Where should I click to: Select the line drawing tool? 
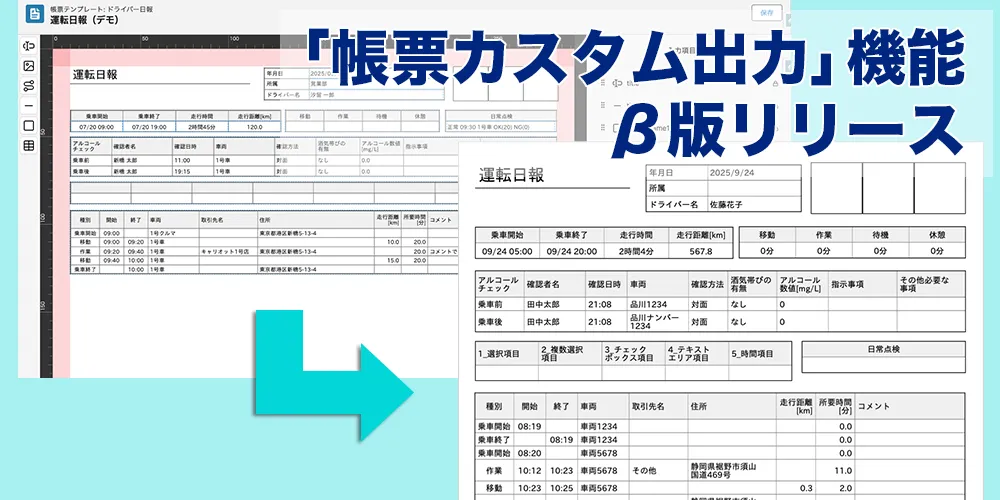pos(28,105)
